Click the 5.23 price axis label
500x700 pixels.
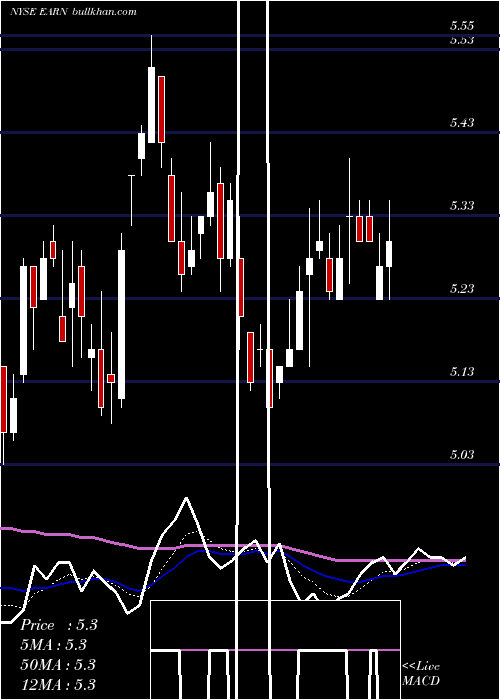pyautogui.click(x=462, y=288)
